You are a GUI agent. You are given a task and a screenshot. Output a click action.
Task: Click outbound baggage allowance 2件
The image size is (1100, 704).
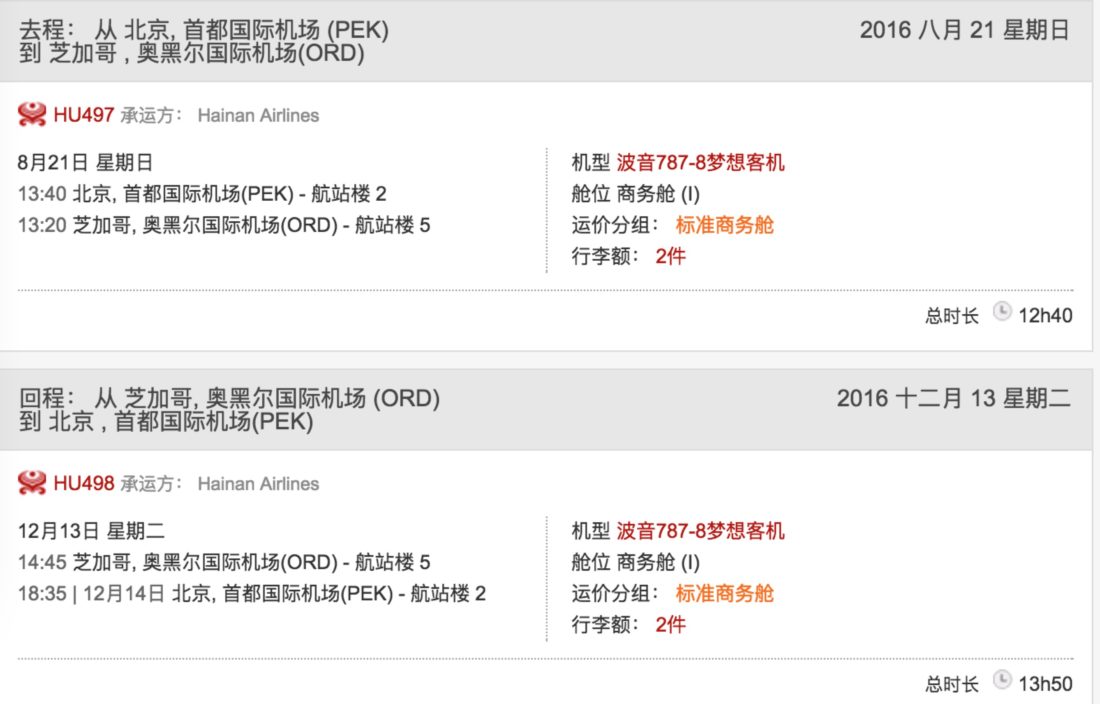[x=670, y=256]
